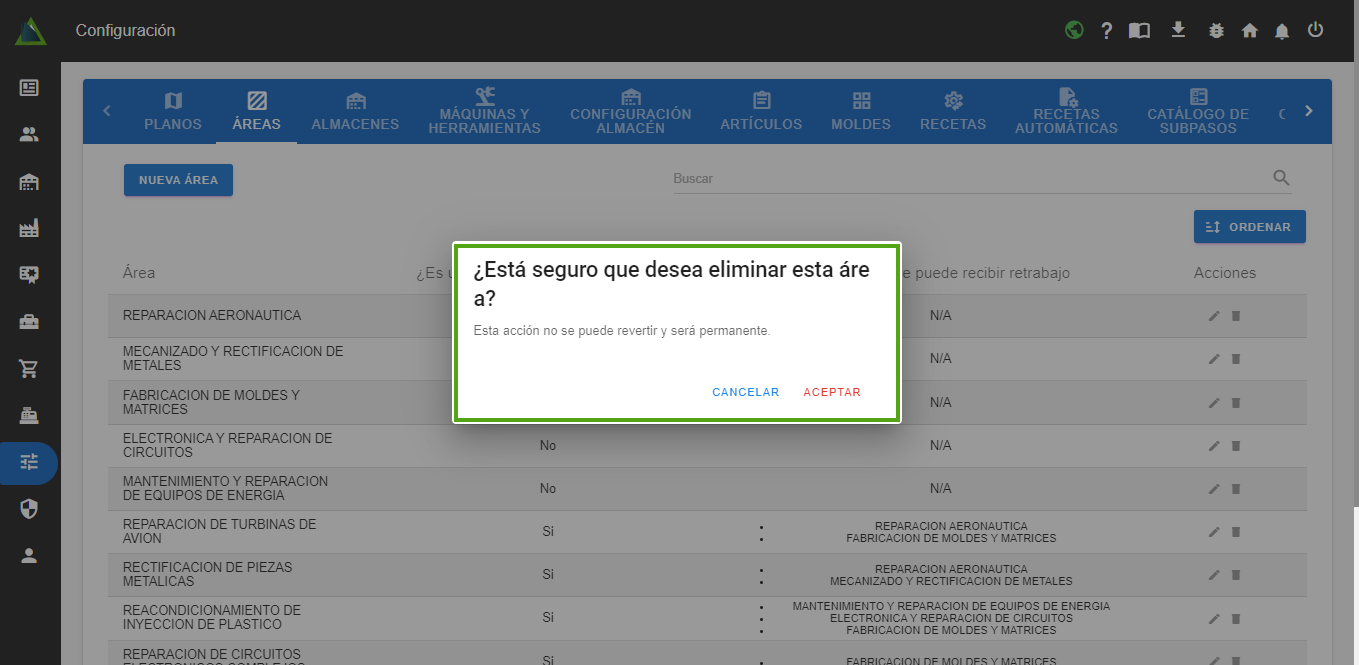Confirm deletion with ACEPTAR
This screenshot has height=665, width=1359.
832,392
